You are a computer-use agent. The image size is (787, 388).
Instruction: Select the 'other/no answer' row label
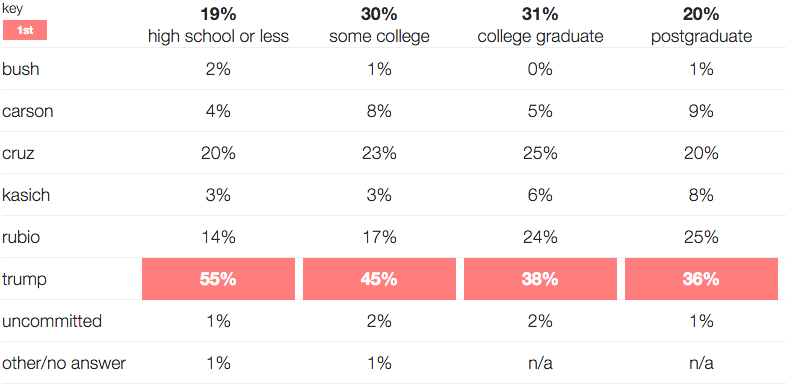coord(64,363)
